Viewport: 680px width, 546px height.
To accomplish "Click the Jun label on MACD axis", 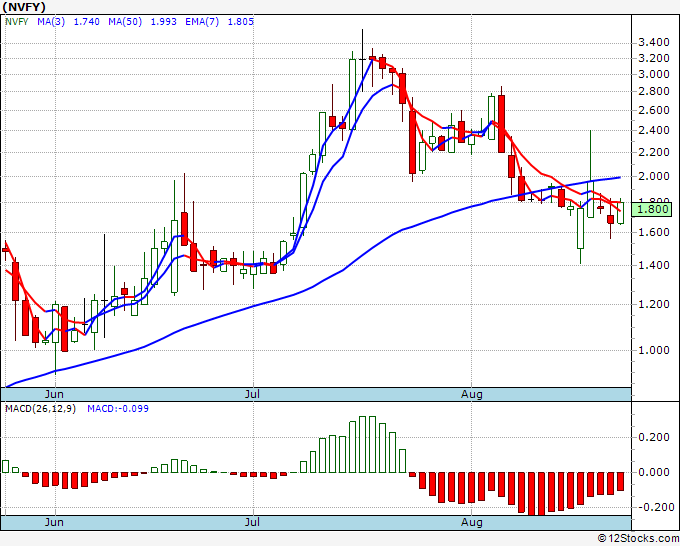I will click(54, 522).
